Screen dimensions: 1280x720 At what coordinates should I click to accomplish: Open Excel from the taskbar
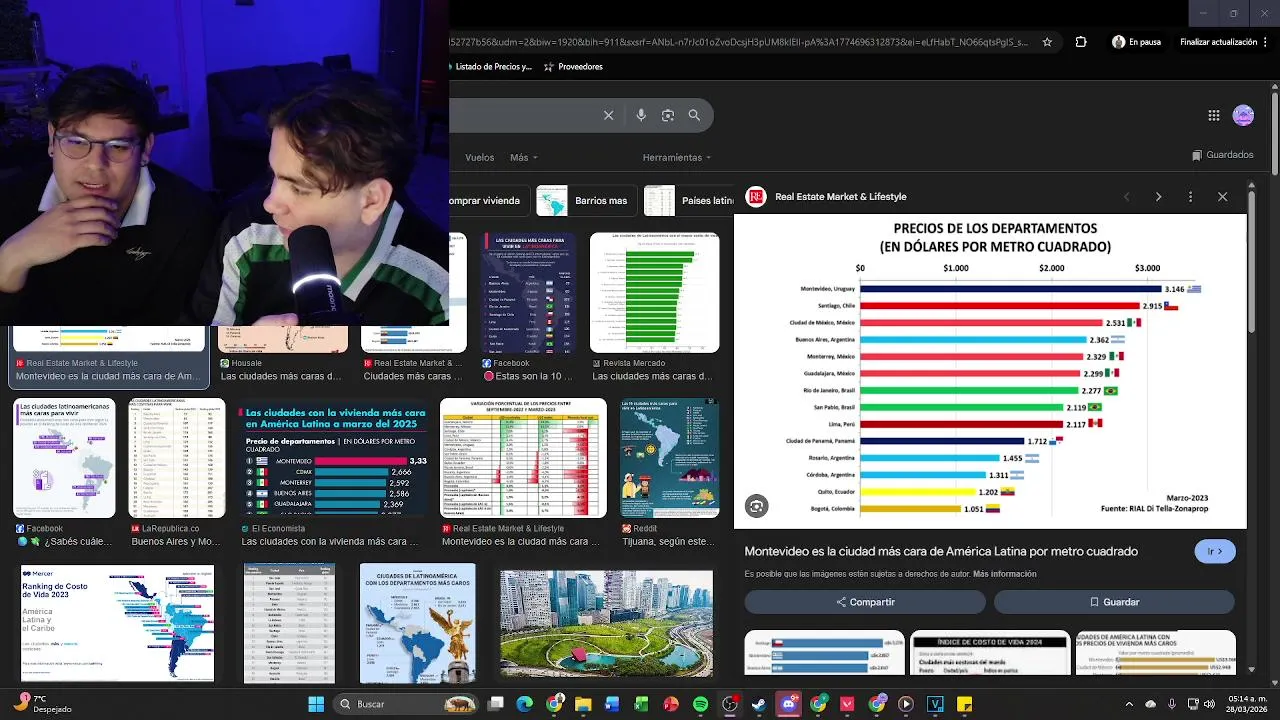pos(641,704)
